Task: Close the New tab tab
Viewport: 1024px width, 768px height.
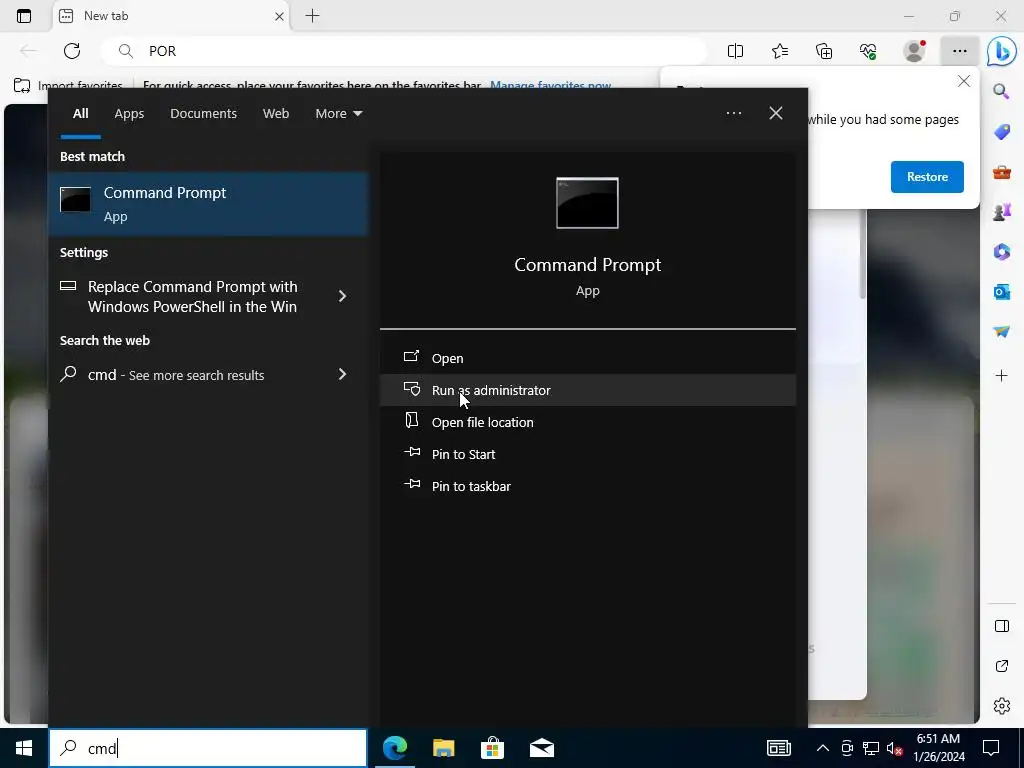Action: click(279, 16)
